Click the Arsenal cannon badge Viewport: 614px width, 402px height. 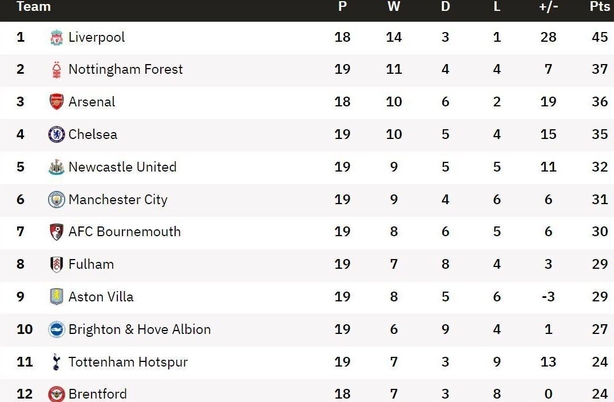(x=56, y=102)
